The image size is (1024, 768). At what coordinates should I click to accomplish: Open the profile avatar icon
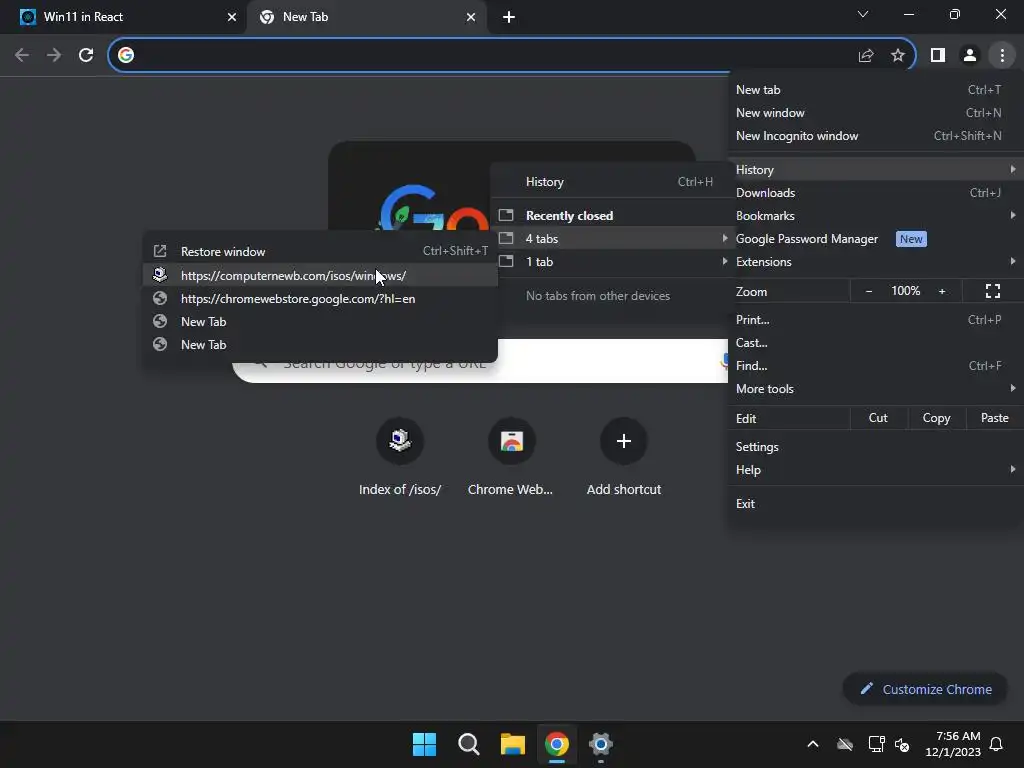(x=970, y=56)
